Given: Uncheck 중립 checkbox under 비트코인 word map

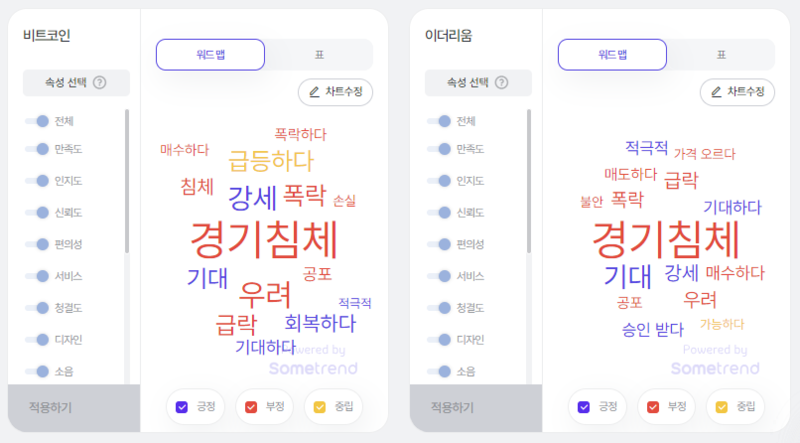Looking at the screenshot, I should tap(319, 407).
